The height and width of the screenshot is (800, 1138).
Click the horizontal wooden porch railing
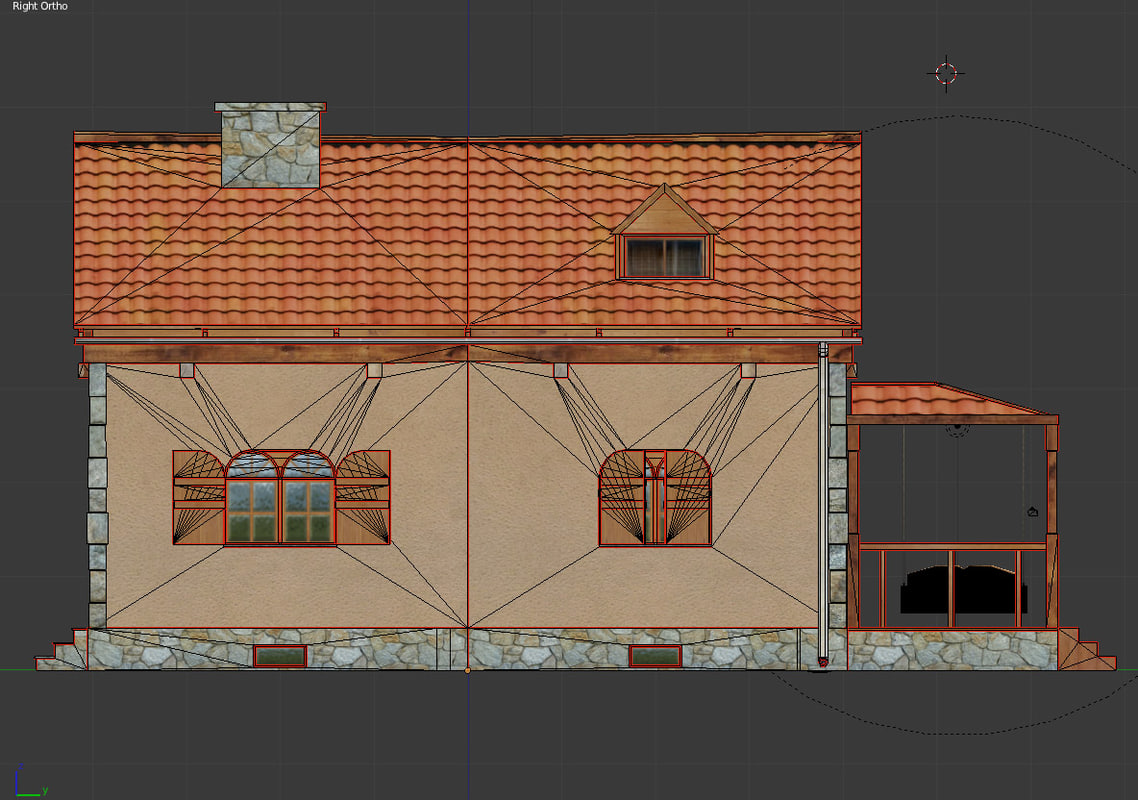[952, 546]
